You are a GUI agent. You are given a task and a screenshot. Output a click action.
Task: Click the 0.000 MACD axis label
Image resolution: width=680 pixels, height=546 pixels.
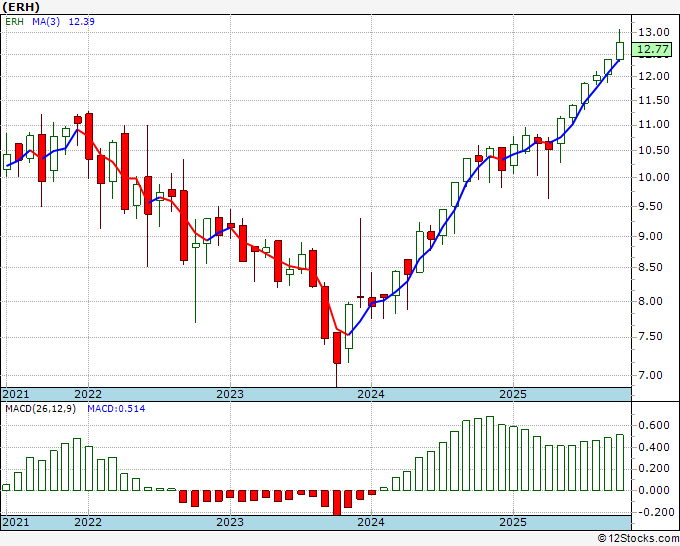pyautogui.click(x=654, y=490)
